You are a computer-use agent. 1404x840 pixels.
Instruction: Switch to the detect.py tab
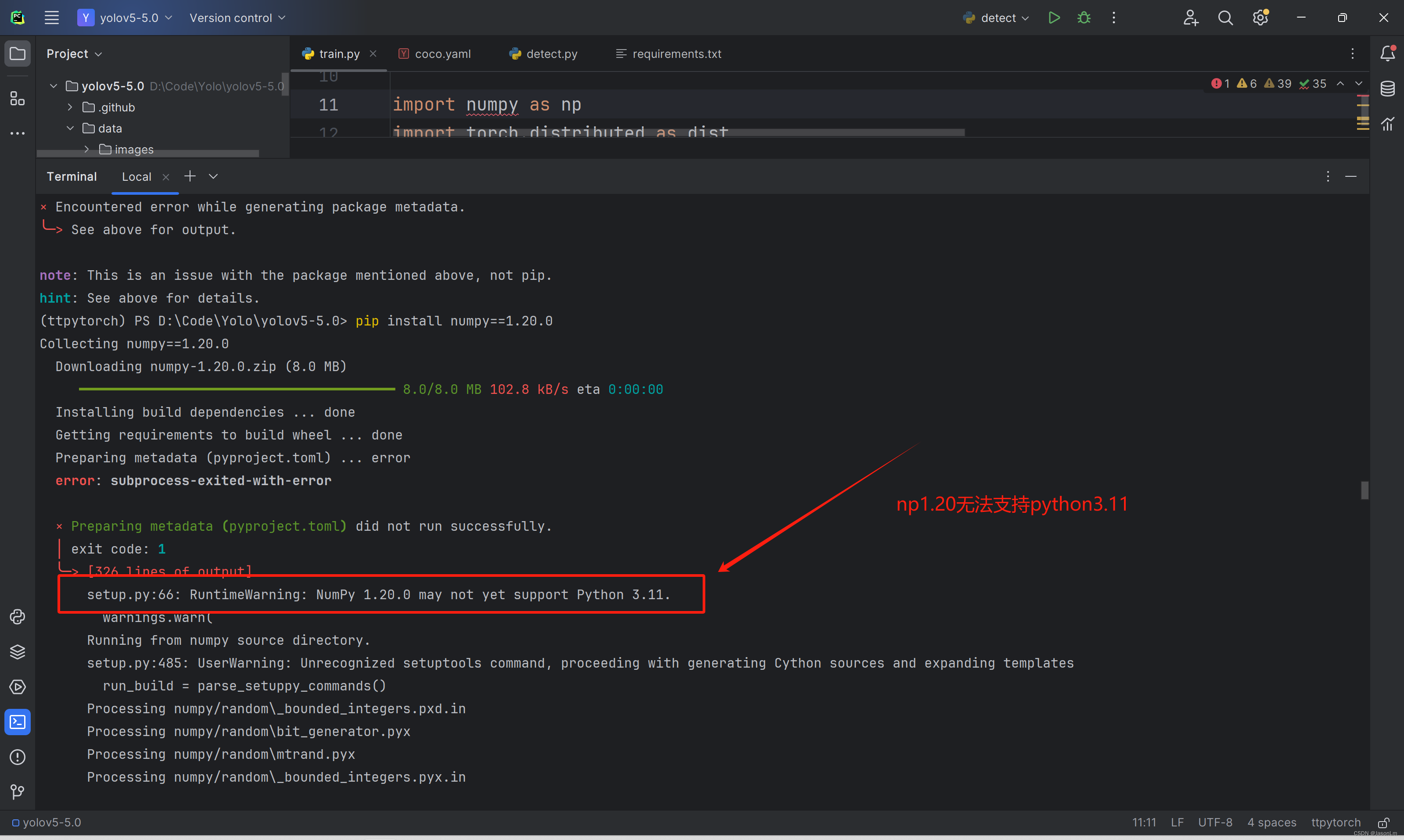click(x=543, y=54)
